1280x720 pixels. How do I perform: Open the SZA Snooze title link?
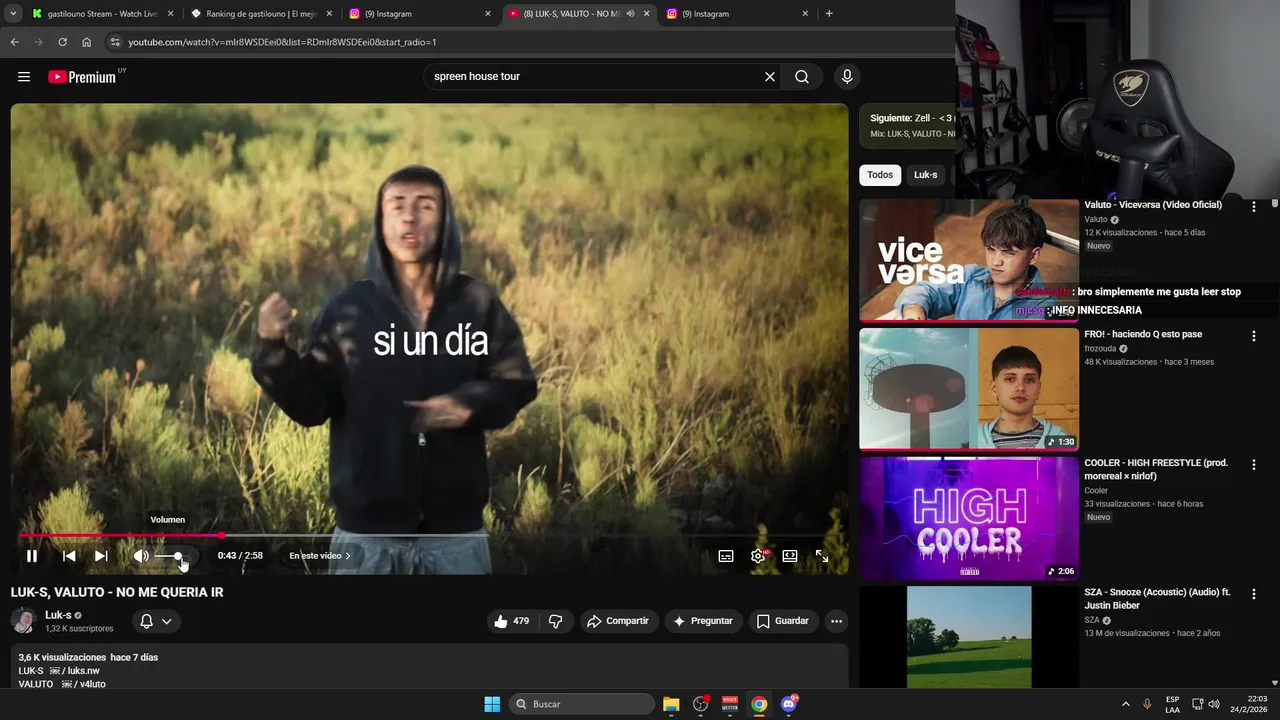[x=1157, y=599]
